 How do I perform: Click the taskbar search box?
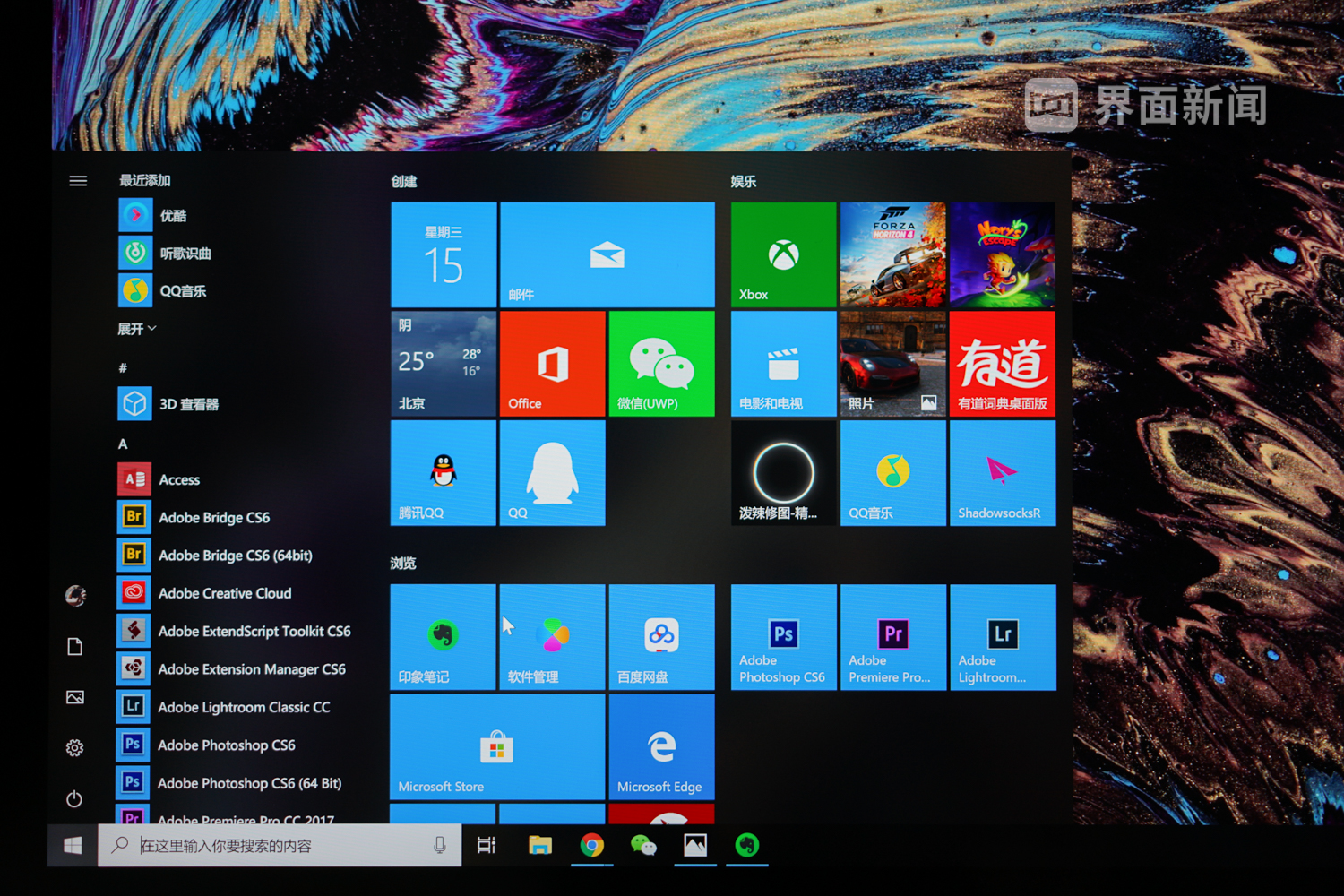click(280, 845)
